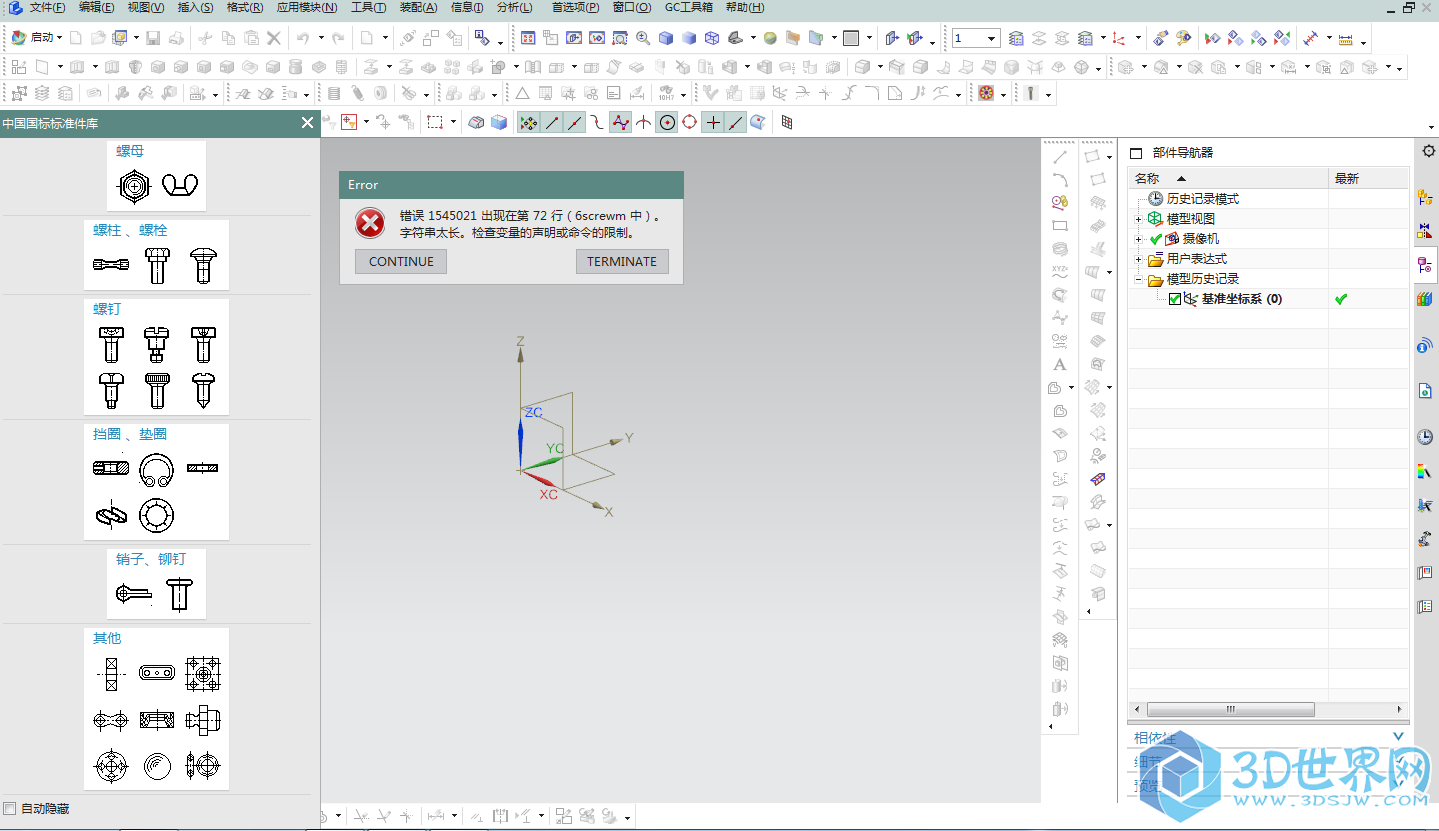1439x831 pixels.
Task: Open the 装配(A) menu
Action: click(x=418, y=7)
